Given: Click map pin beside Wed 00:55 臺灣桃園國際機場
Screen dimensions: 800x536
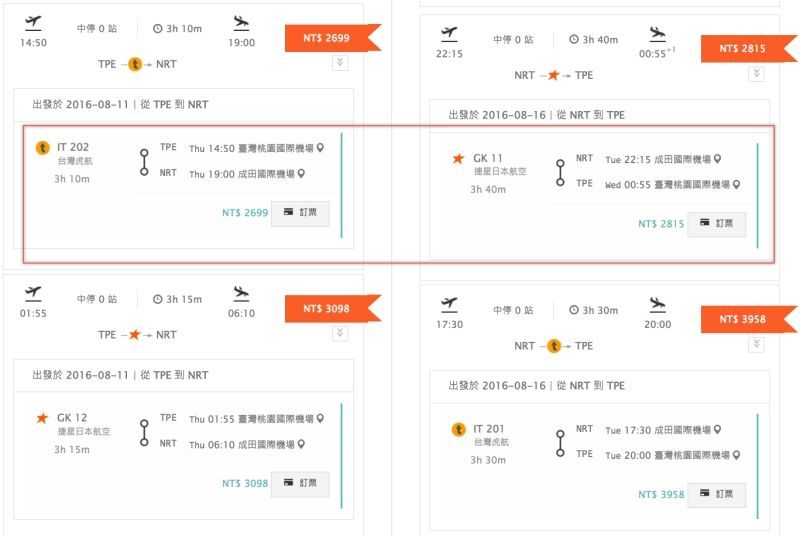Looking at the screenshot, I should tap(737, 184).
